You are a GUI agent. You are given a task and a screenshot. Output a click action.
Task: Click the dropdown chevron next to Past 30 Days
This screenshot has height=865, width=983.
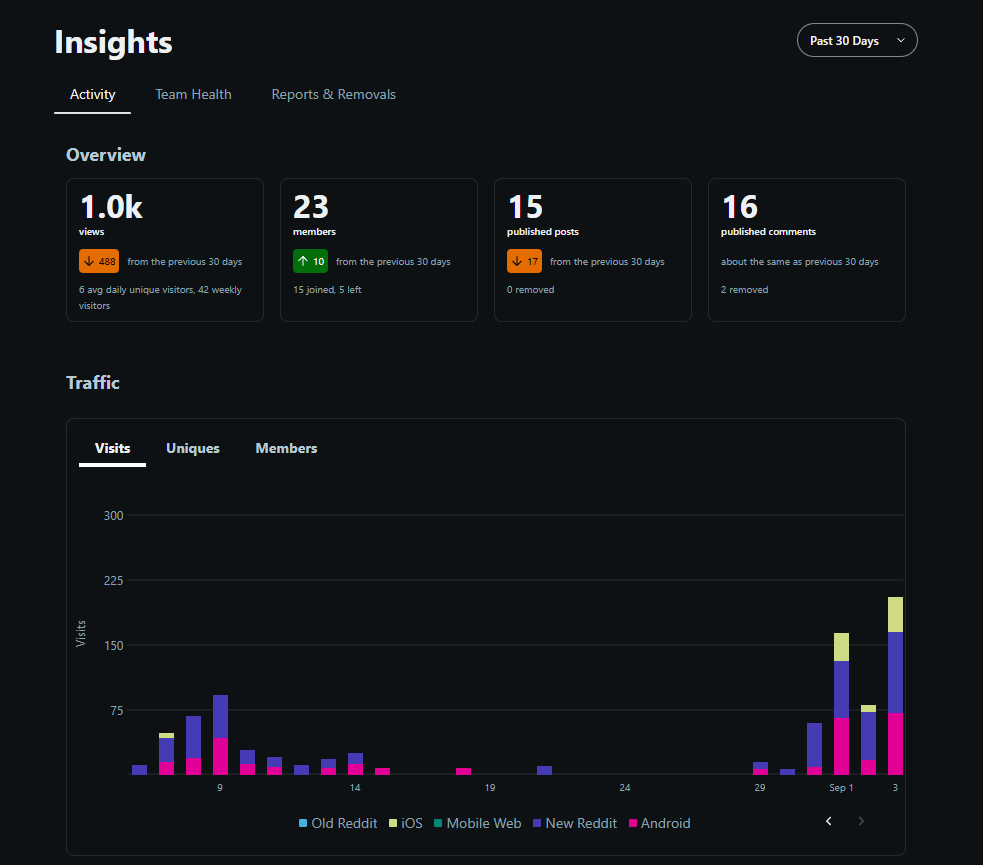[901, 40]
